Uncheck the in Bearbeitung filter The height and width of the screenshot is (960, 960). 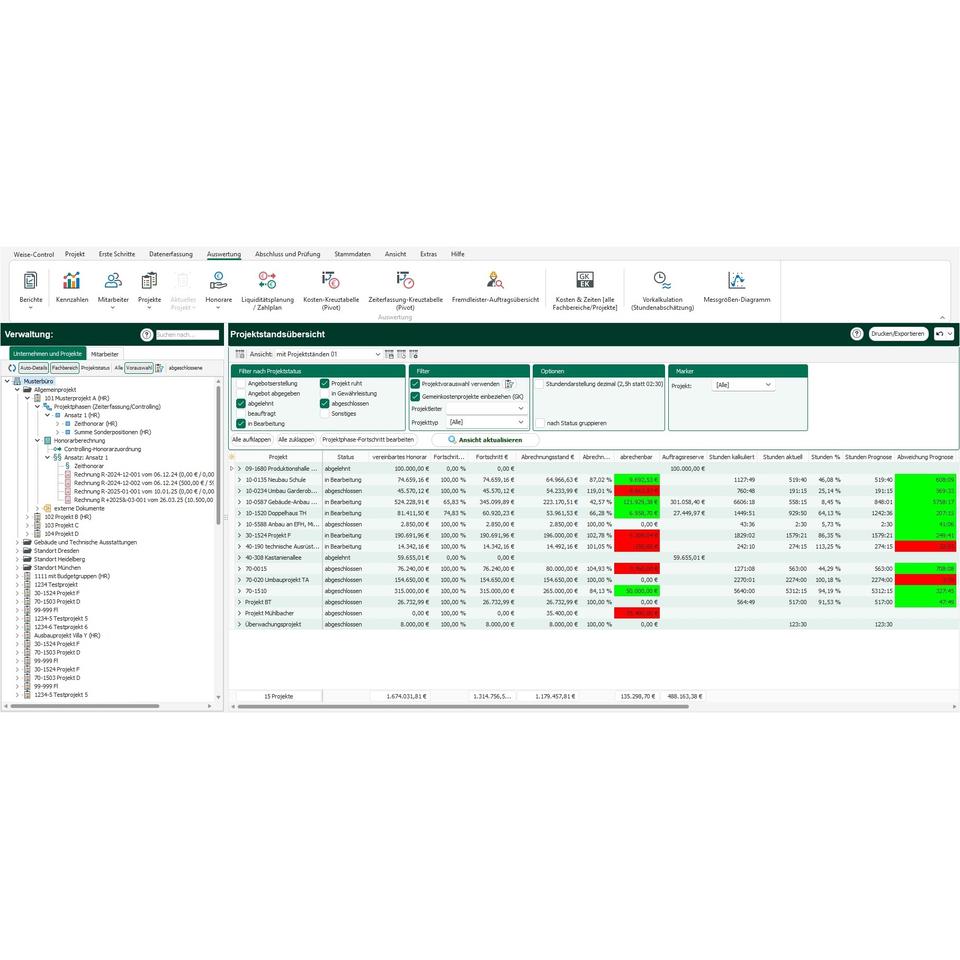[x=241, y=424]
